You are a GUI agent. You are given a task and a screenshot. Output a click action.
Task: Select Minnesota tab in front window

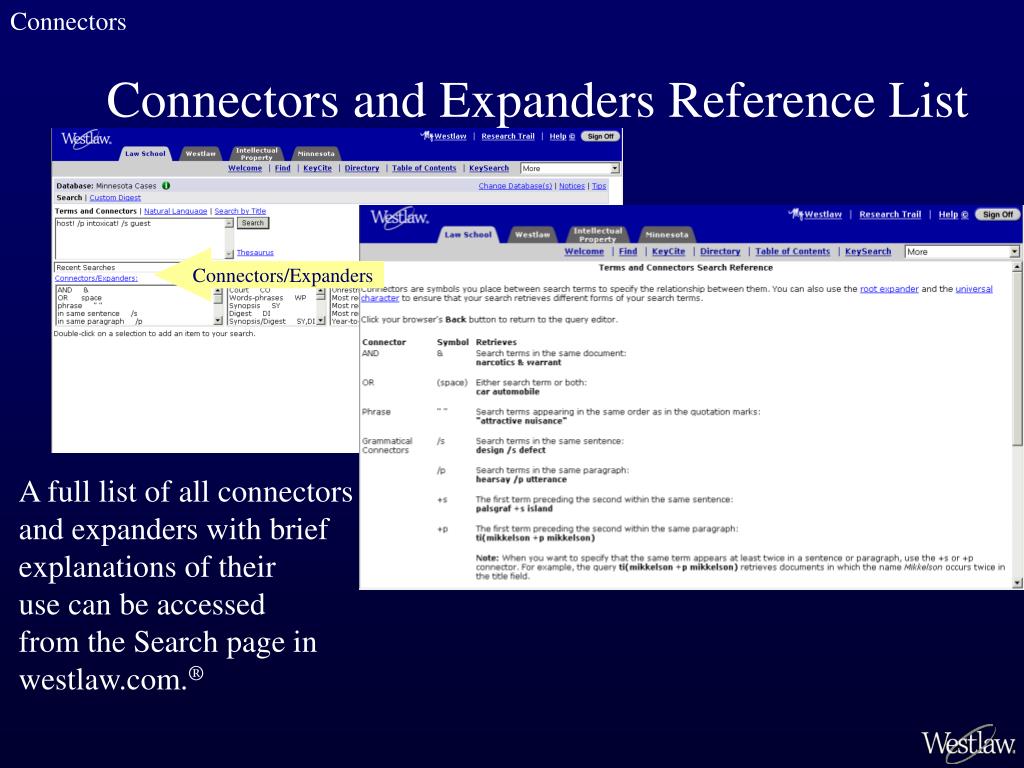pos(666,234)
